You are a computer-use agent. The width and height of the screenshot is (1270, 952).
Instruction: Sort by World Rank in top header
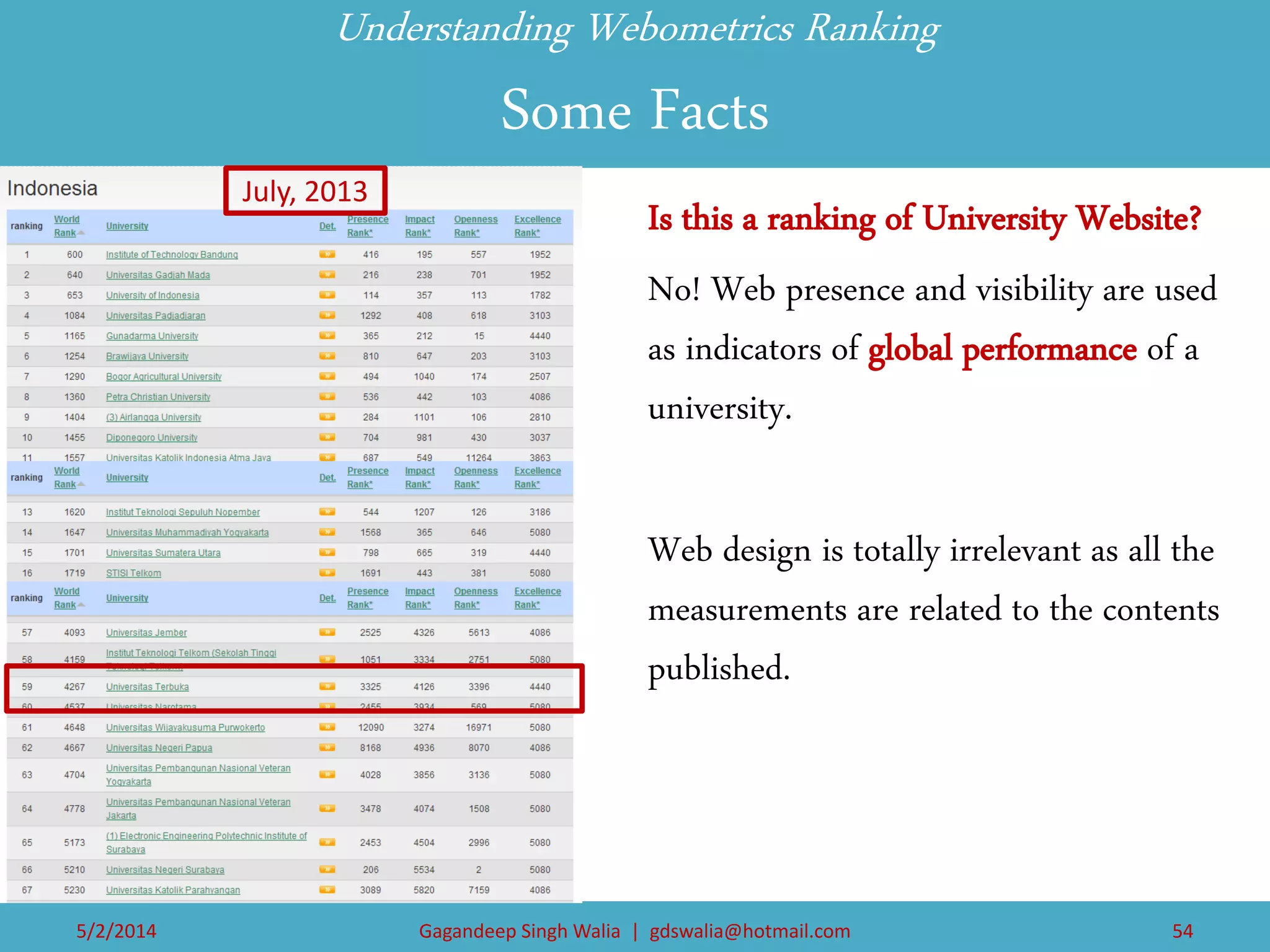pos(67,226)
